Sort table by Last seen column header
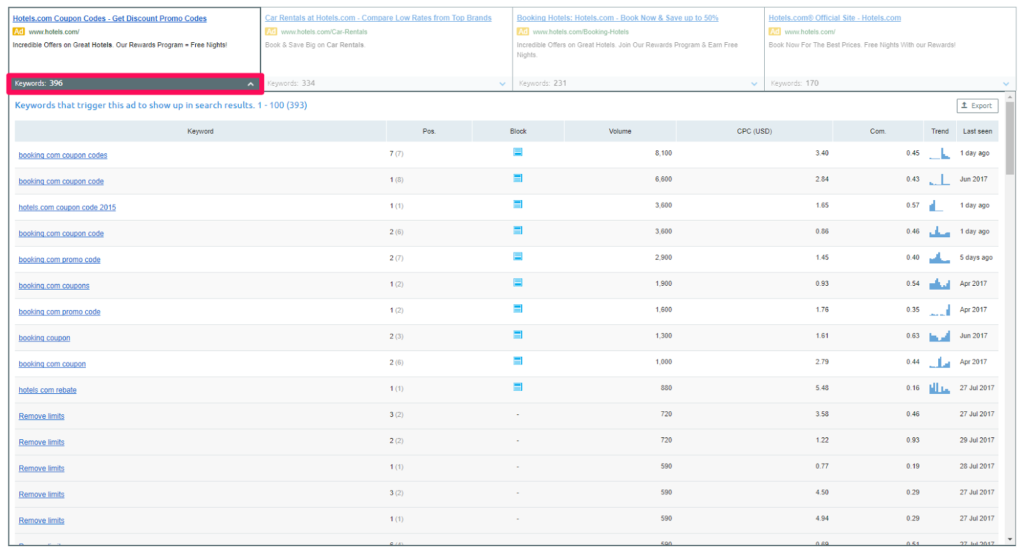1024x548 pixels. [977, 131]
